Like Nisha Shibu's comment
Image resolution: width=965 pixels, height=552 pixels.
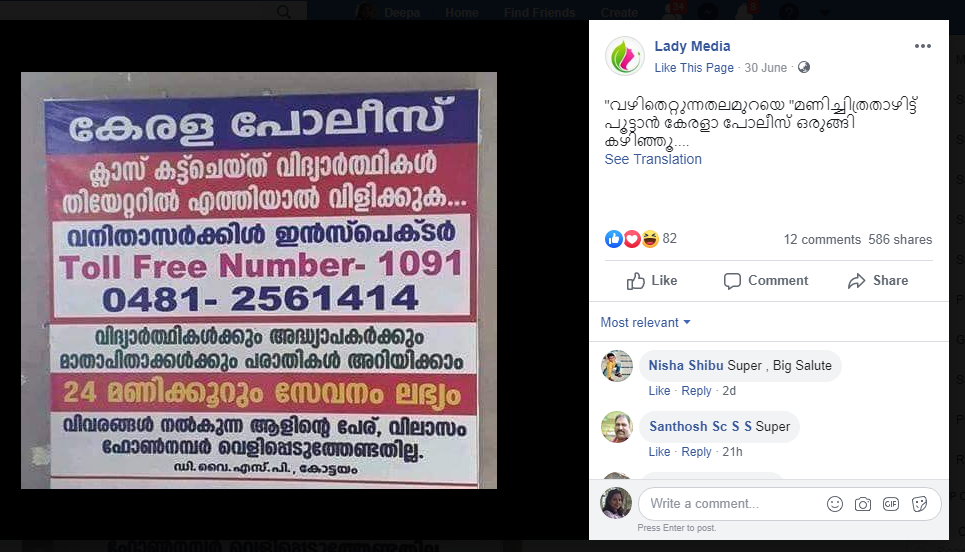[659, 391]
